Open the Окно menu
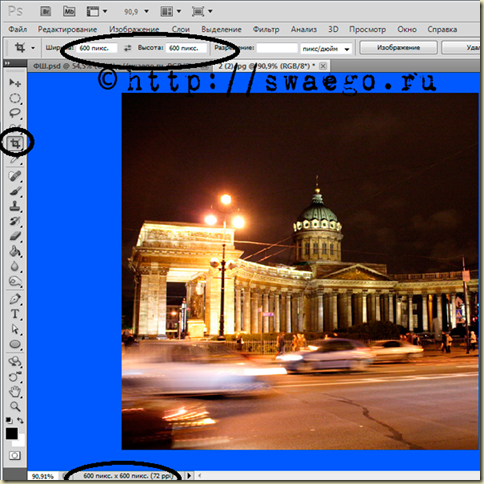 coord(407,29)
